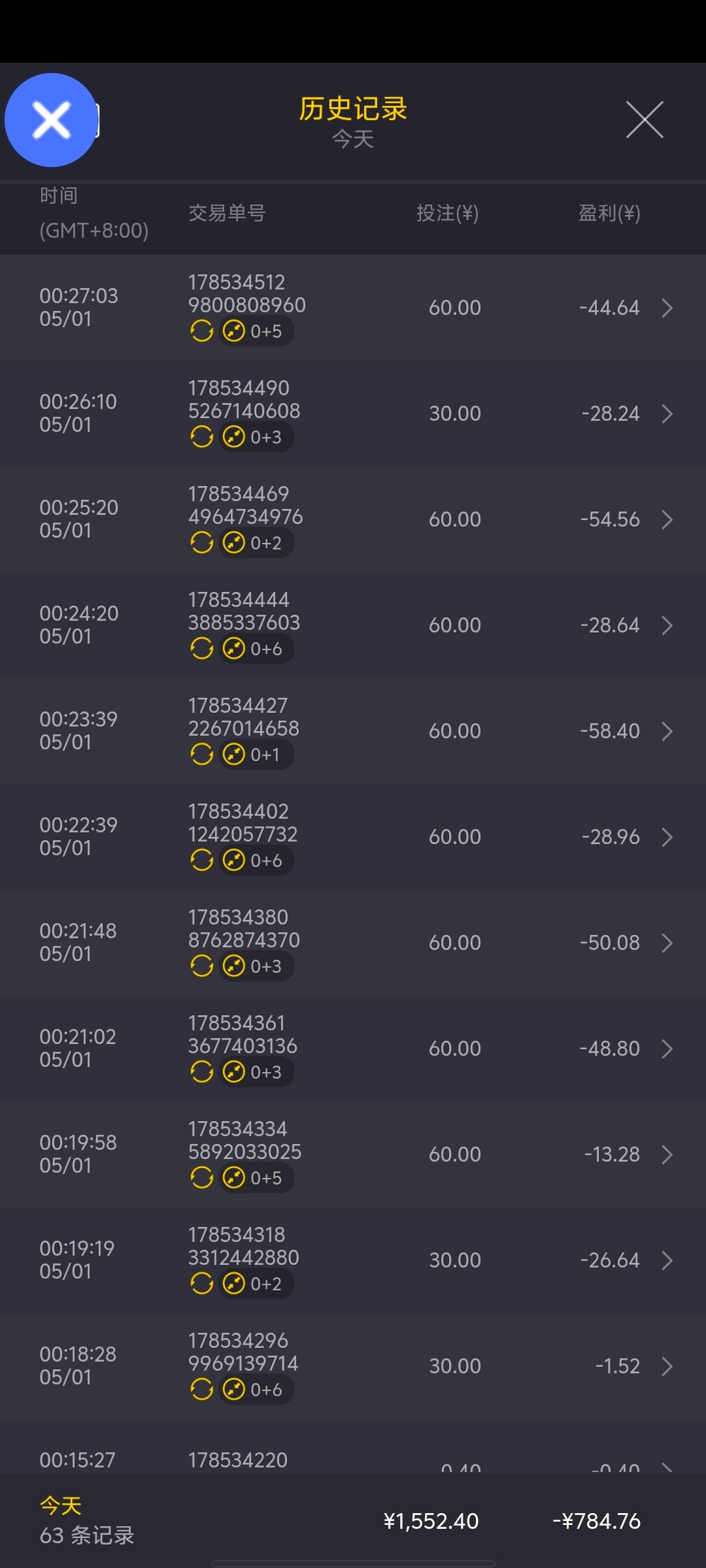Hit the replay icon on the 00:19:19 record

[201, 1284]
